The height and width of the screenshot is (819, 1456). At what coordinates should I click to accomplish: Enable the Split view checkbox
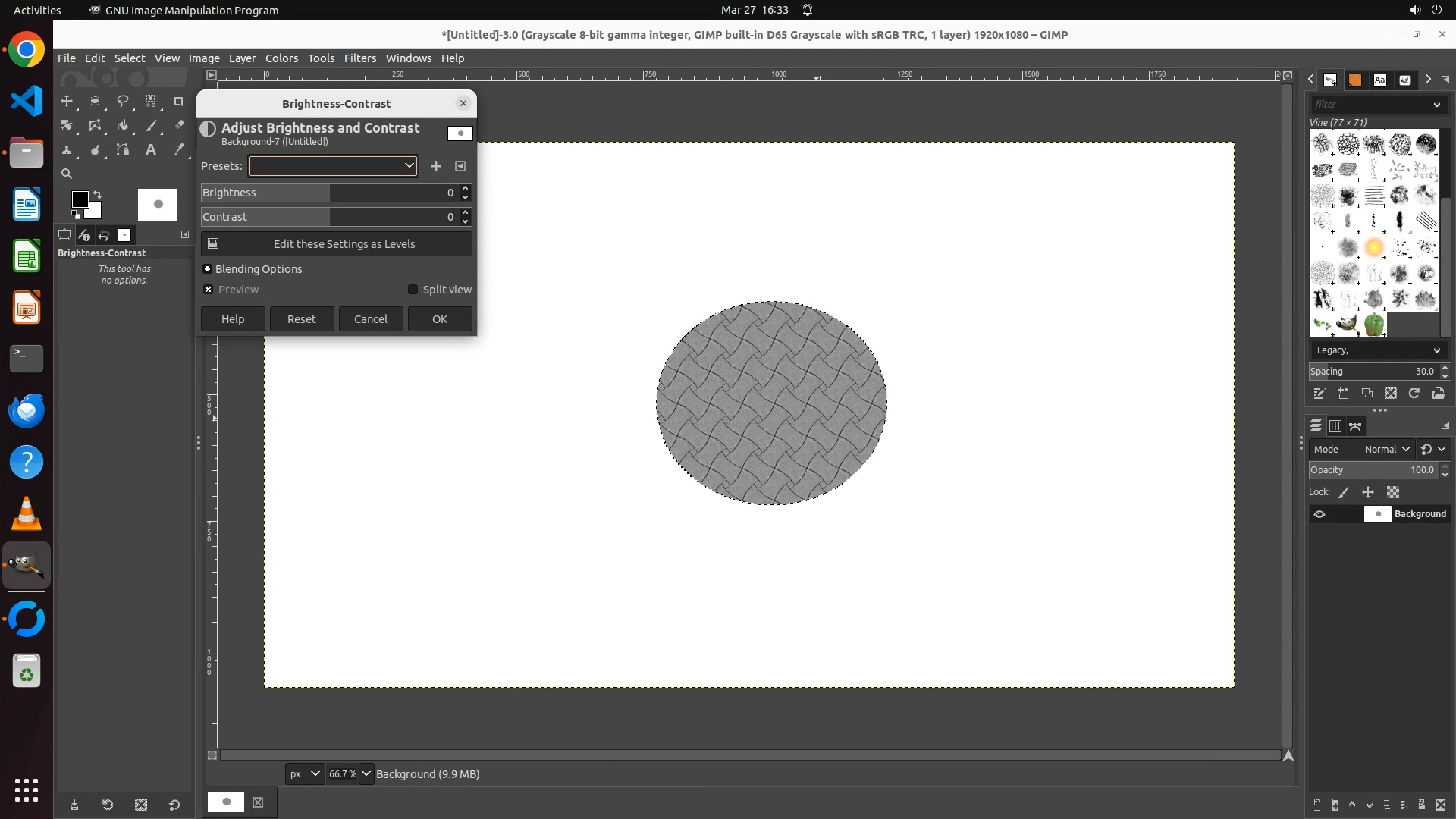pyautogui.click(x=413, y=290)
